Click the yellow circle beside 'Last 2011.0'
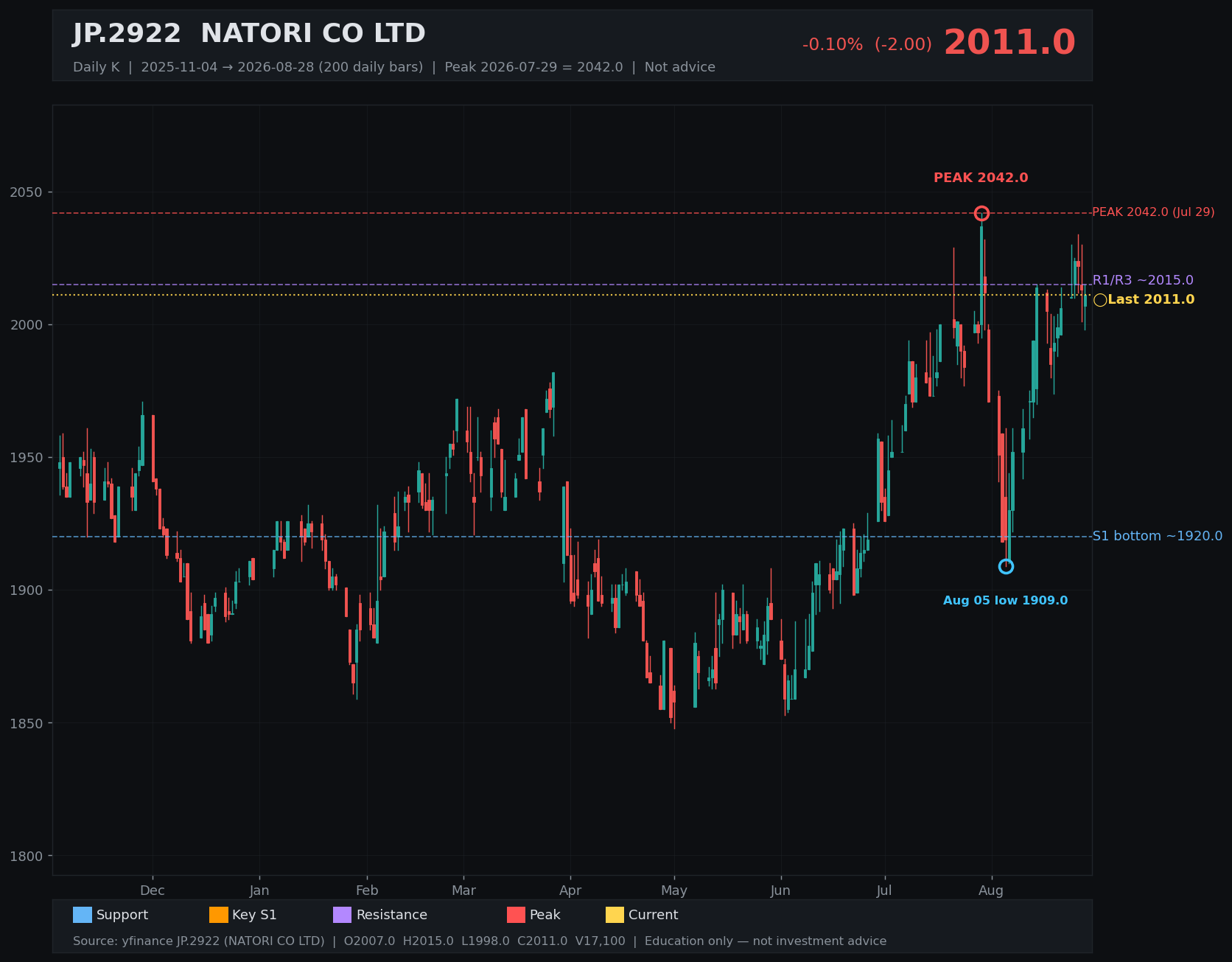 (x=1100, y=300)
